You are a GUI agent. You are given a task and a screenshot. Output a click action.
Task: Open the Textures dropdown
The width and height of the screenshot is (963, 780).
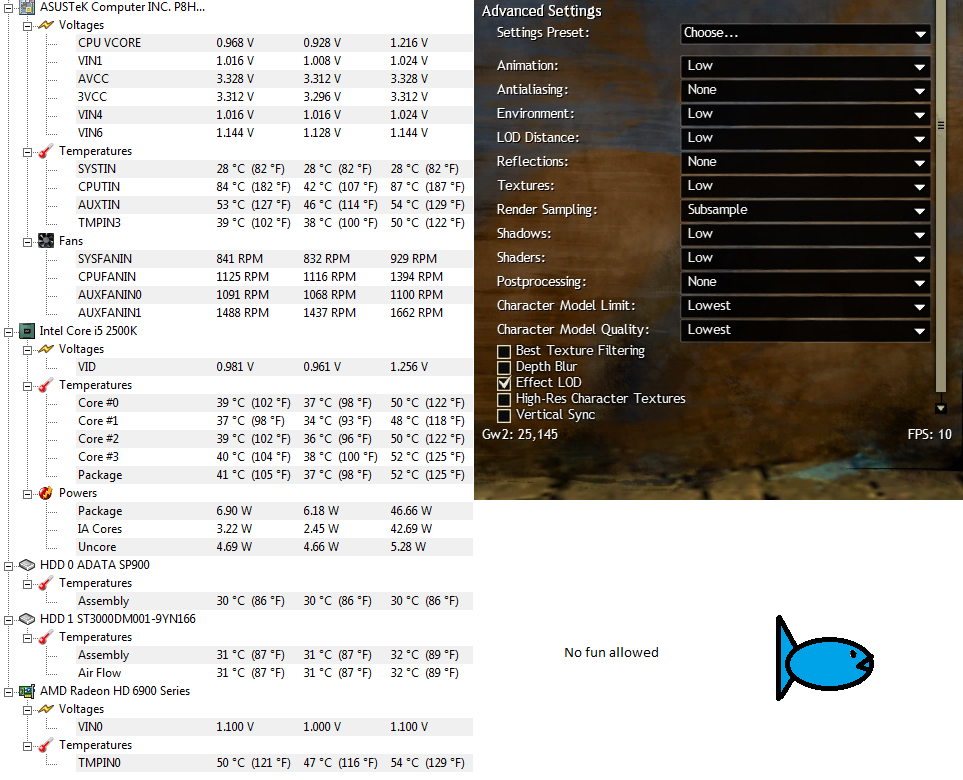(805, 185)
